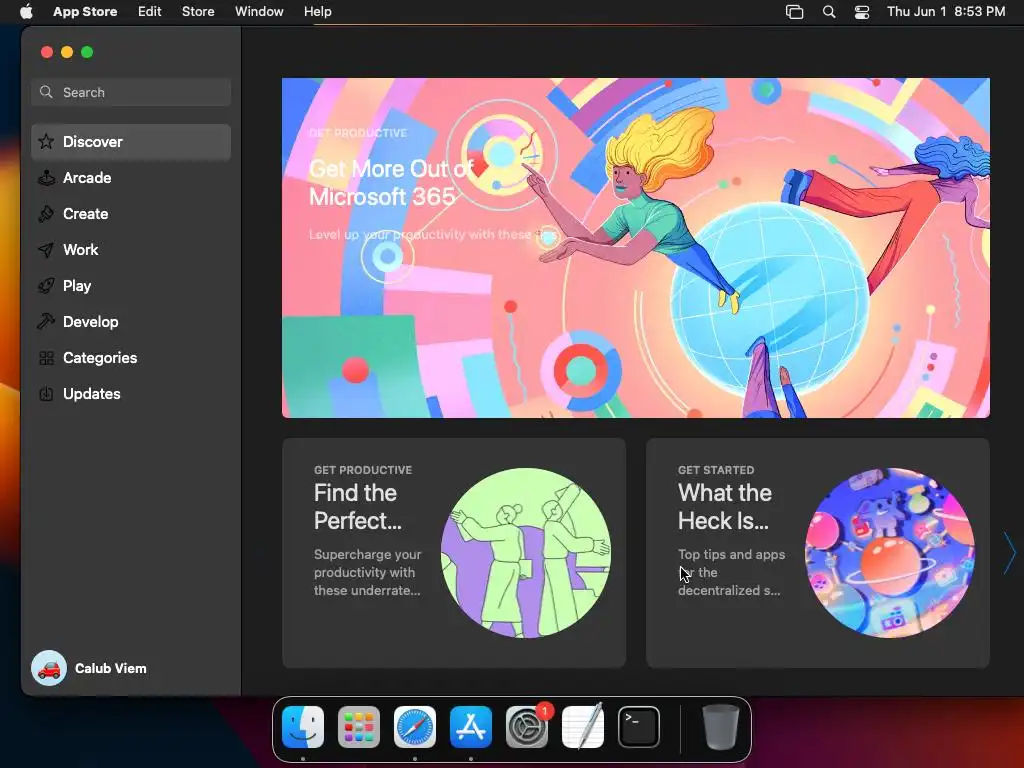
Task: Click the green circular dancers illustration
Action: 526,552
